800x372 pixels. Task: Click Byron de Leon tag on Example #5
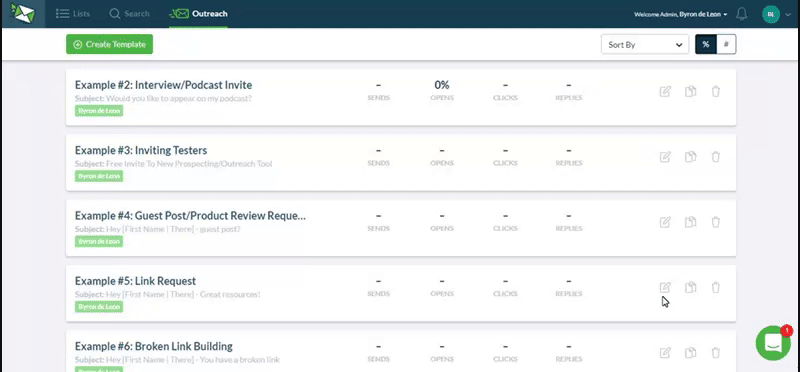click(99, 307)
